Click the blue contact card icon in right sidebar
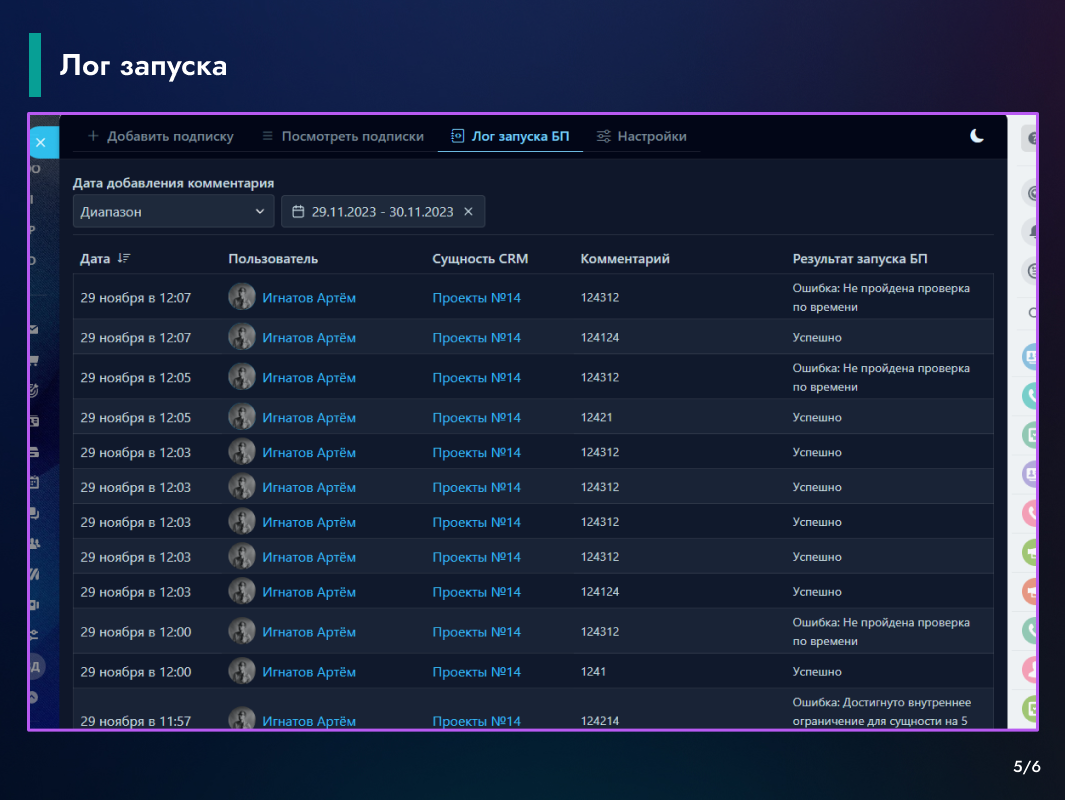The image size is (1065, 800). pos(1030,356)
